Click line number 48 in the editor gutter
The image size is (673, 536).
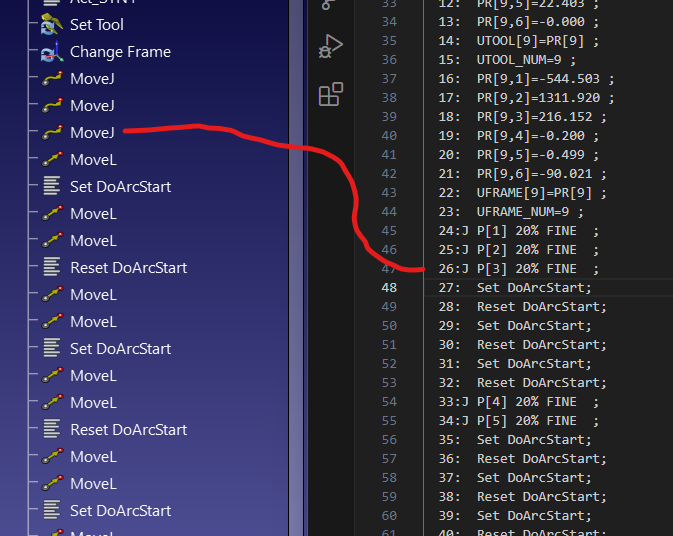click(x=388, y=288)
